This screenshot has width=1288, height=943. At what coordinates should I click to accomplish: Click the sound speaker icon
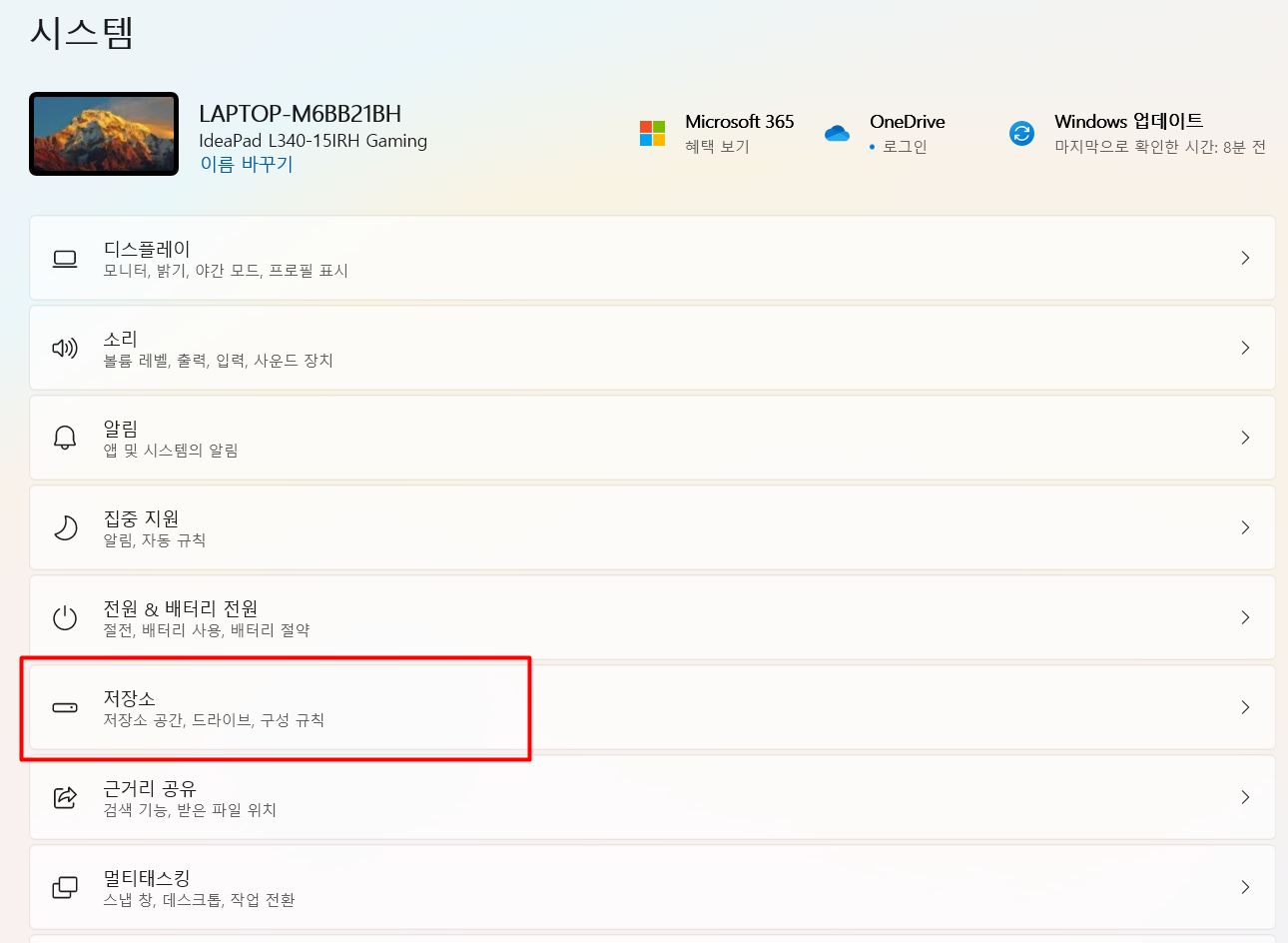65,348
